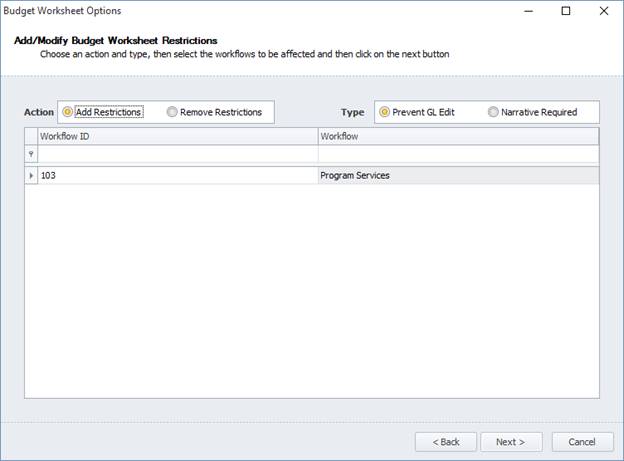Choose the Remove Restrictions option

[x=173, y=112]
